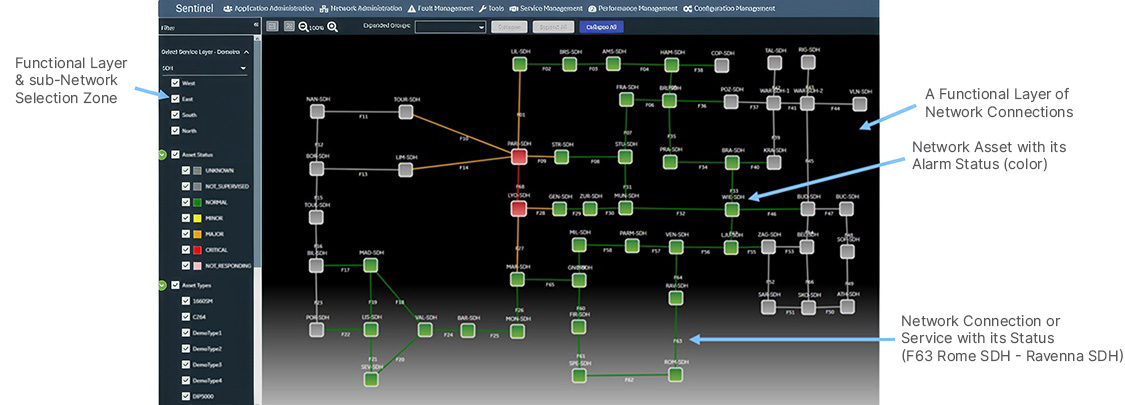Collapse the Asset Types green expander
Viewport: 1125px width, 405px height.
click(163, 285)
